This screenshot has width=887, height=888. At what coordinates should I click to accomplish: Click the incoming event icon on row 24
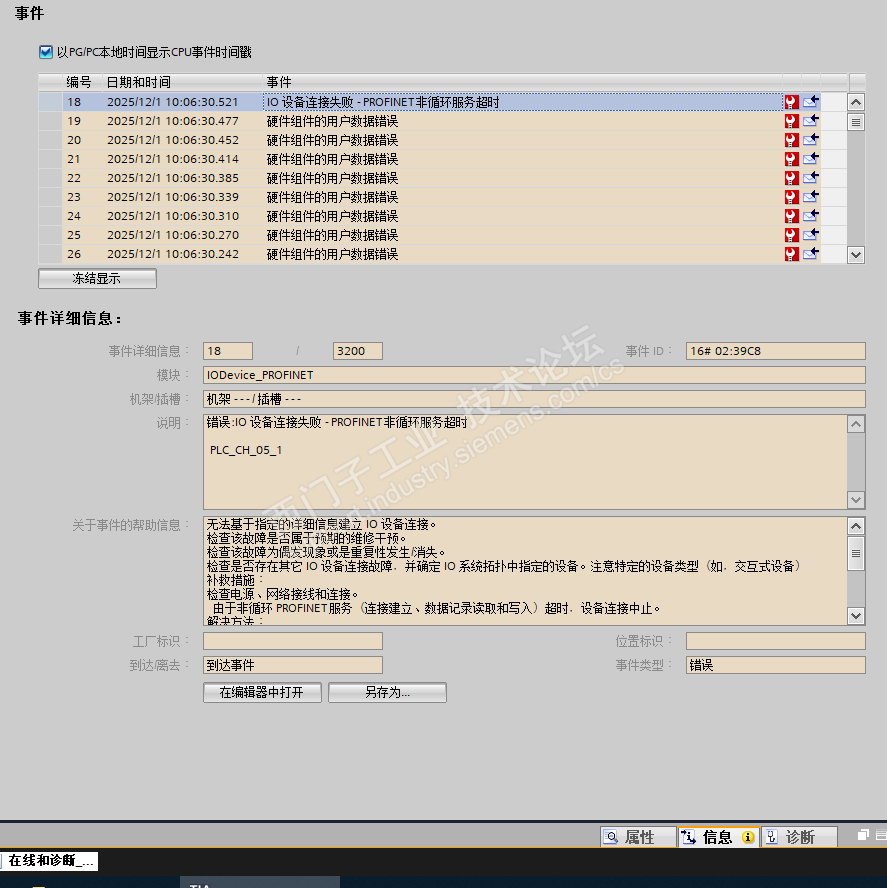(811, 216)
